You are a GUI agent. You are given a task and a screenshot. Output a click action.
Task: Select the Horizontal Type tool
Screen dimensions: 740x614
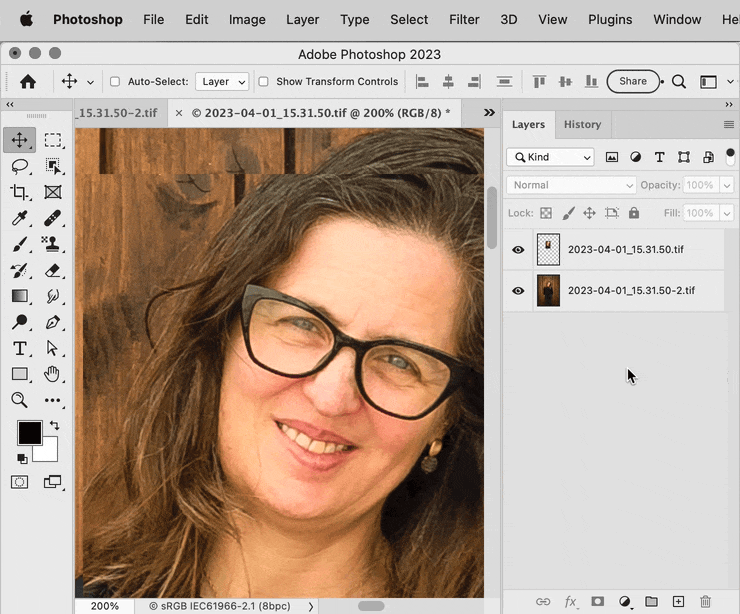[19, 348]
